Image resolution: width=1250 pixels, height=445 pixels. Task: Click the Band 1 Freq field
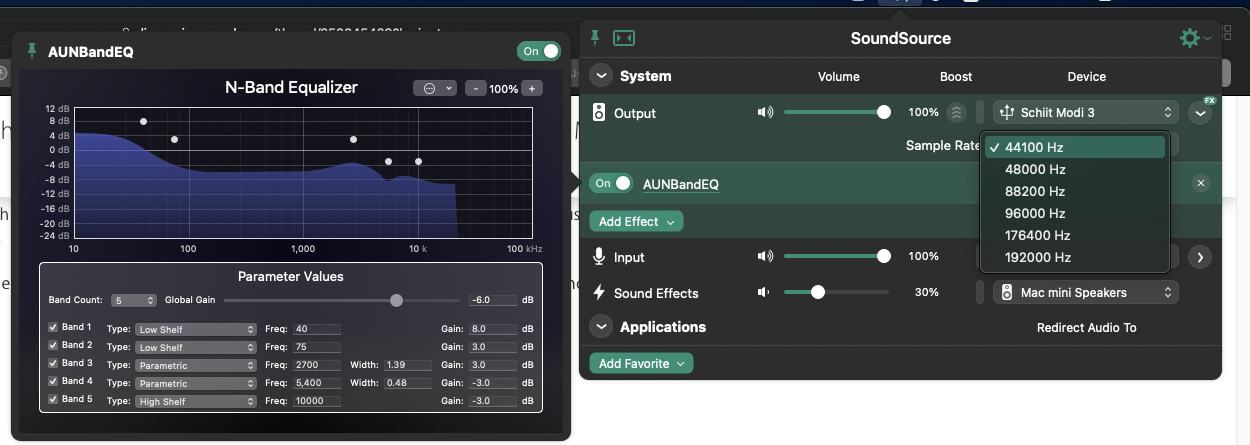point(316,329)
